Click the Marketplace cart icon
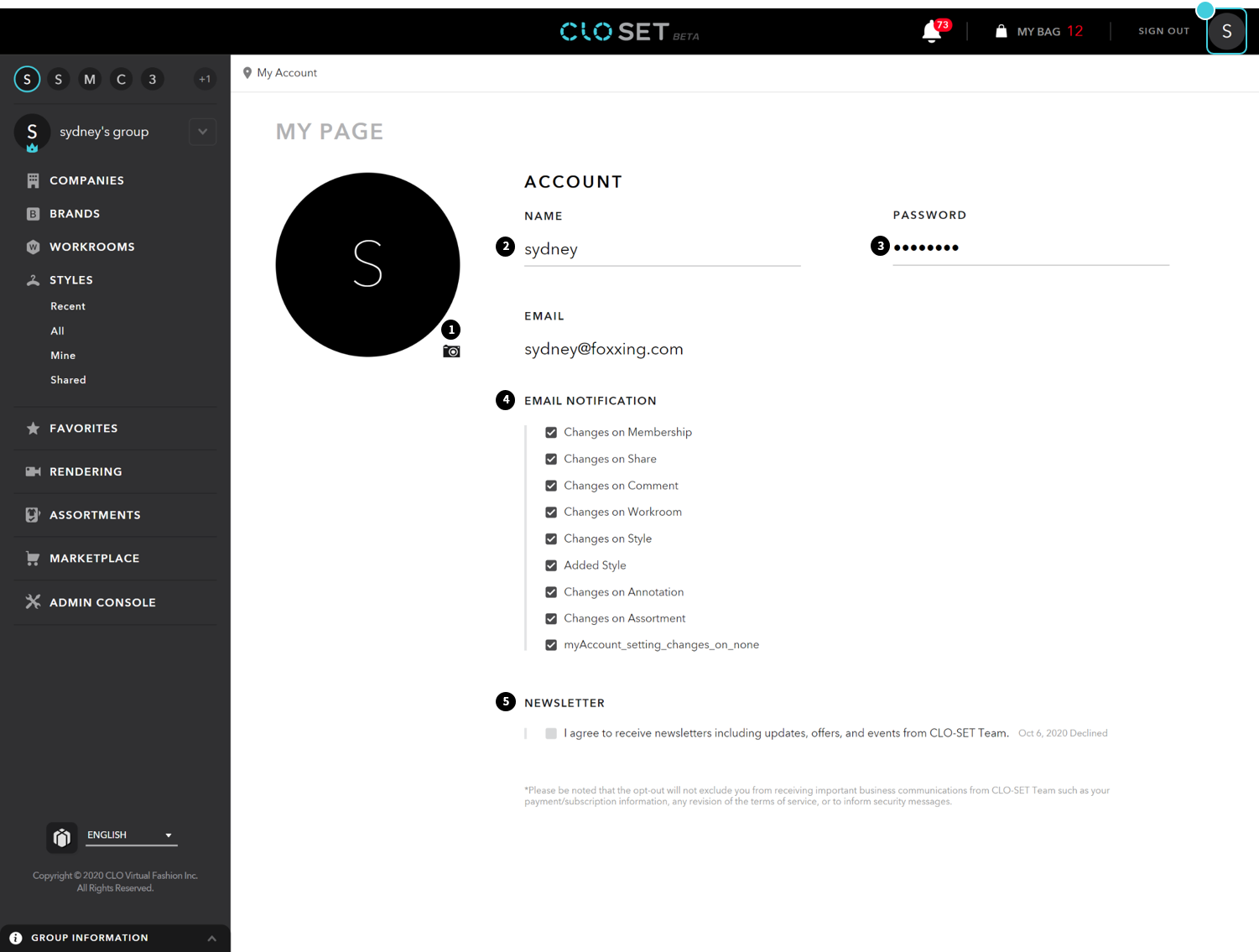The width and height of the screenshot is (1259, 952). click(33, 559)
